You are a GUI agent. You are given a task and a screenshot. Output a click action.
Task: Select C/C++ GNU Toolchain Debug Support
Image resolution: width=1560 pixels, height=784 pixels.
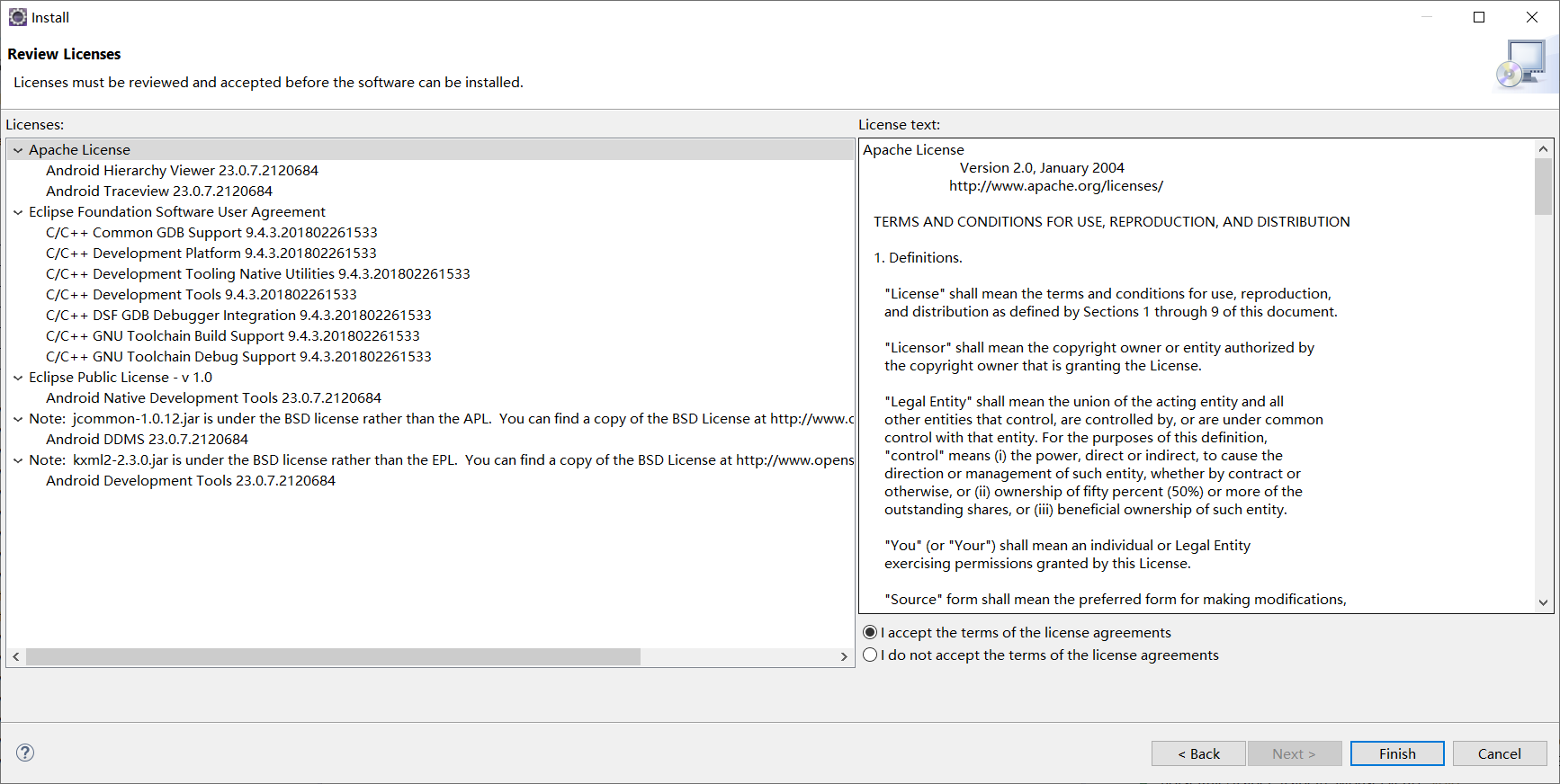pos(238,357)
